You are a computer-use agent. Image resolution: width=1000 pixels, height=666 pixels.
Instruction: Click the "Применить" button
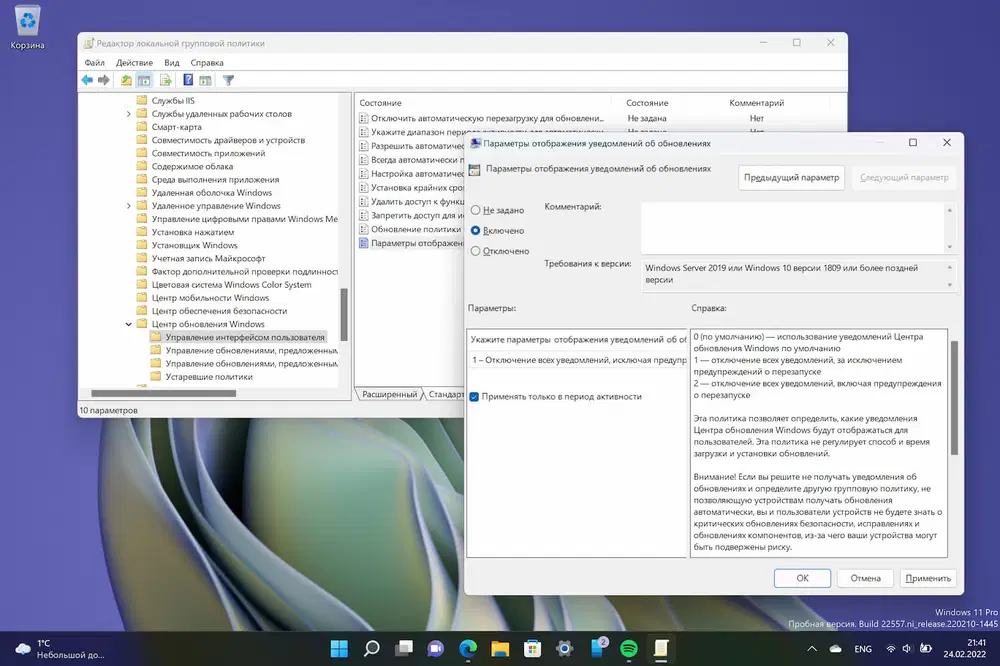pyautogui.click(x=928, y=578)
